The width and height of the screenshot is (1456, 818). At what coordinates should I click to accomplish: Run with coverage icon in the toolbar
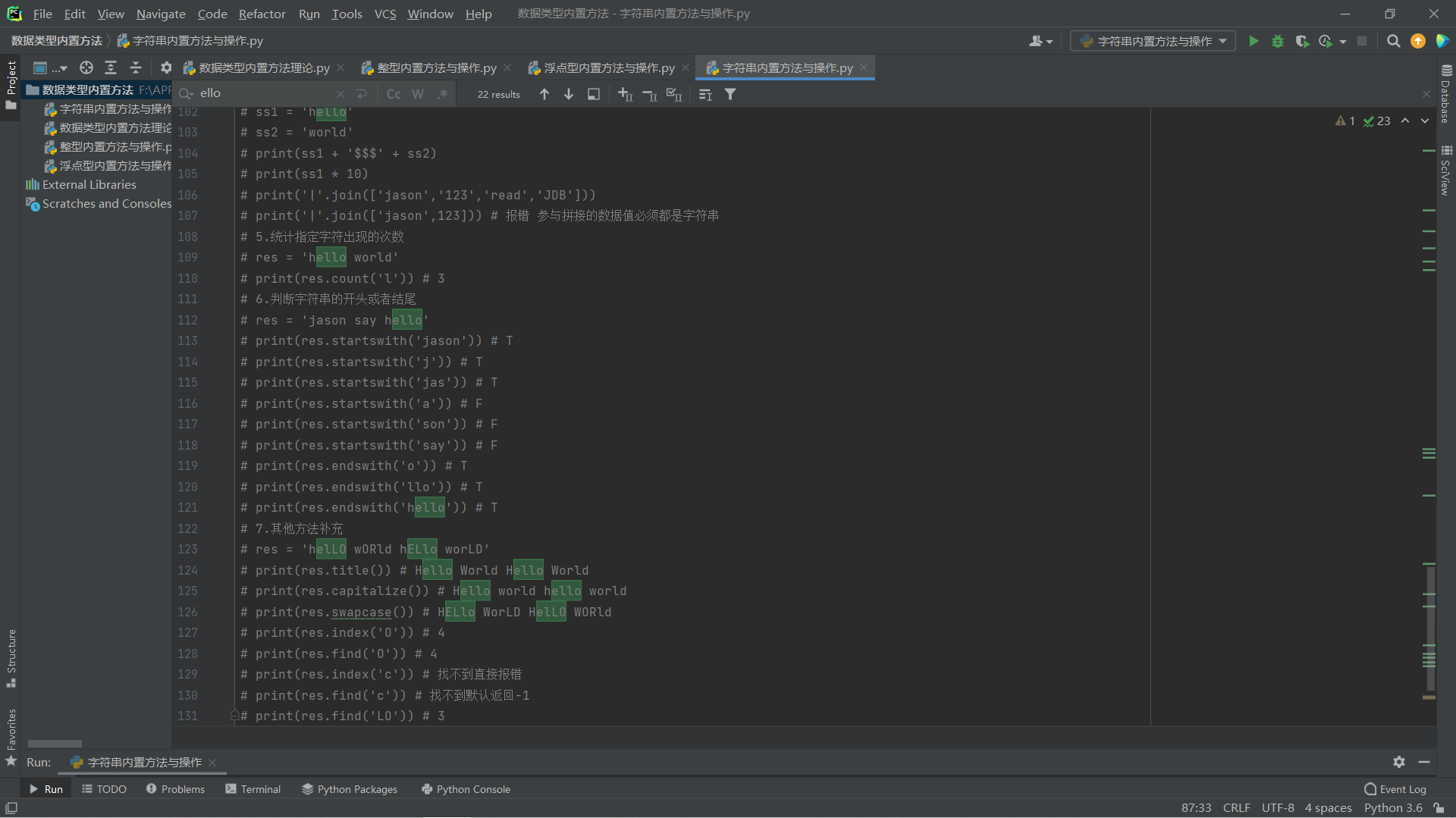tap(1302, 41)
